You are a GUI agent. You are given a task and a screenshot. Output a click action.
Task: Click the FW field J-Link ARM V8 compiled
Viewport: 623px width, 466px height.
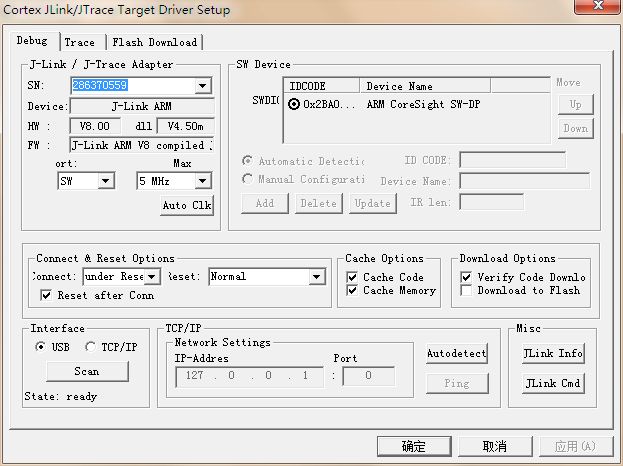pyautogui.click(x=142, y=145)
